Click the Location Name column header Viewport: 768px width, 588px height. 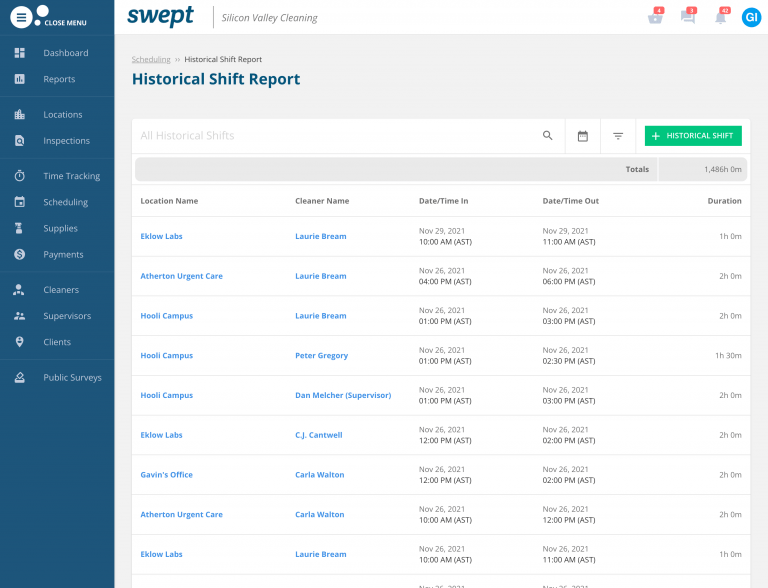(169, 201)
